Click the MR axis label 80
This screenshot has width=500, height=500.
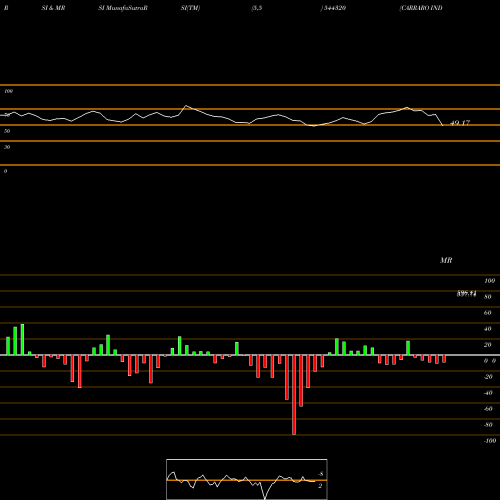[487, 297]
